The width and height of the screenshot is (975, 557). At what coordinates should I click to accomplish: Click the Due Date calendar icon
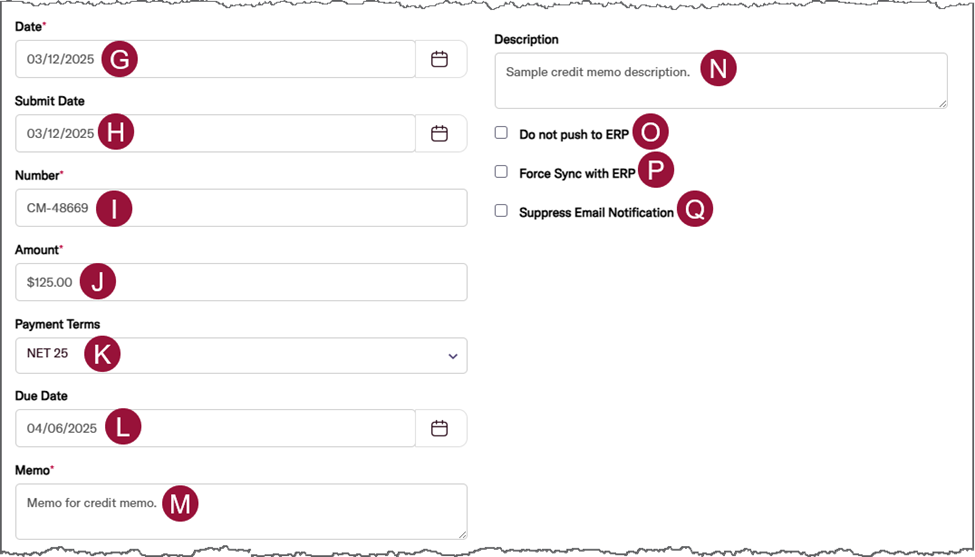(439, 428)
